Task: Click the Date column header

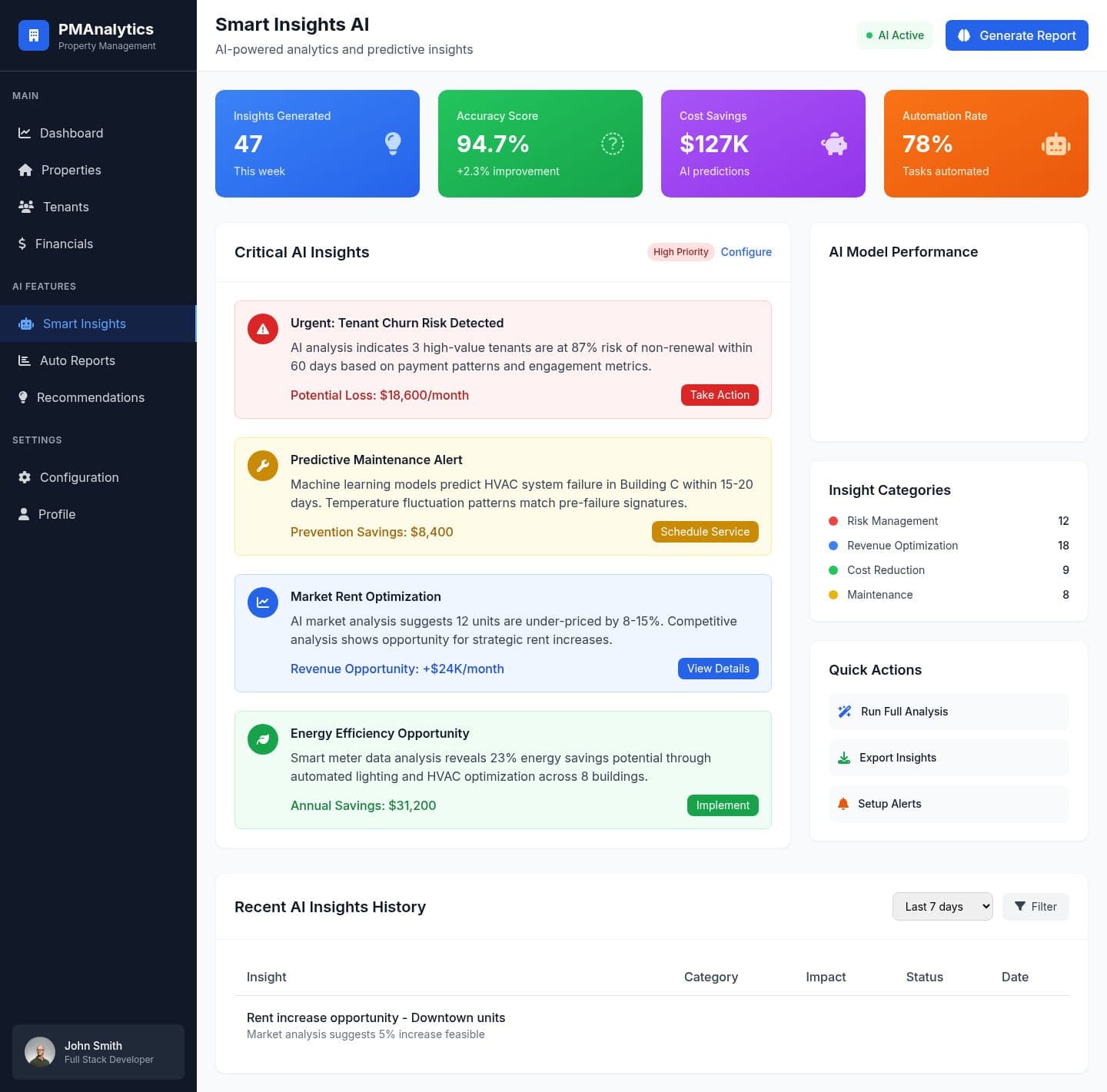Action: click(x=1015, y=977)
